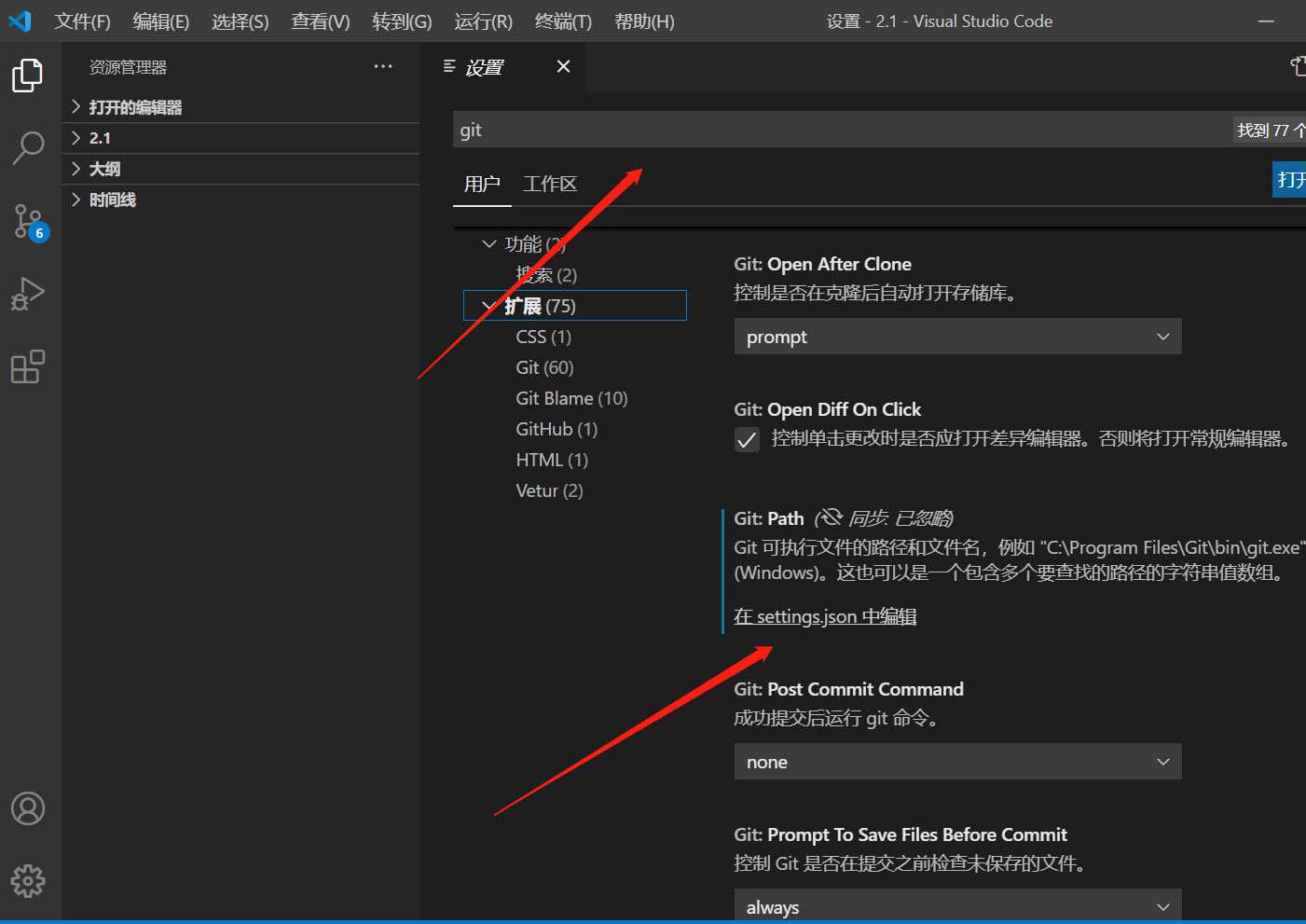Switch to the 用户 settings tab
Image resolution: width=1306 pixels, height=924 pixels.
[482, 184]
